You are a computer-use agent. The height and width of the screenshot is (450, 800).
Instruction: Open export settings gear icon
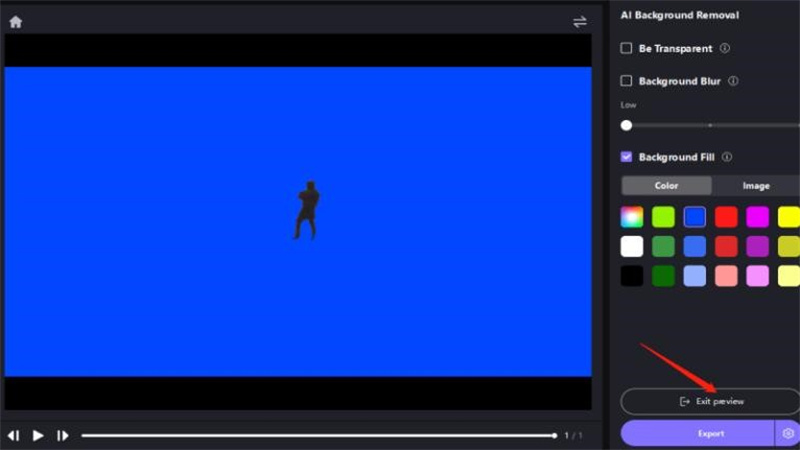coord(787,434)
